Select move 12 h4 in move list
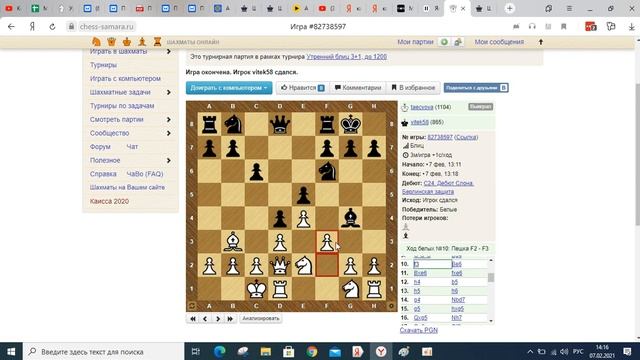The height and width of the screenshot is (360, 640). [417, 282]
